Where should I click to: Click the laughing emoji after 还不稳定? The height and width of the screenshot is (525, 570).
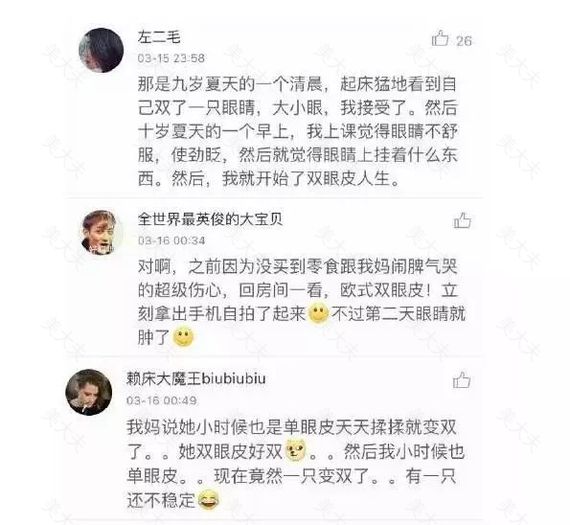(208, 500)
